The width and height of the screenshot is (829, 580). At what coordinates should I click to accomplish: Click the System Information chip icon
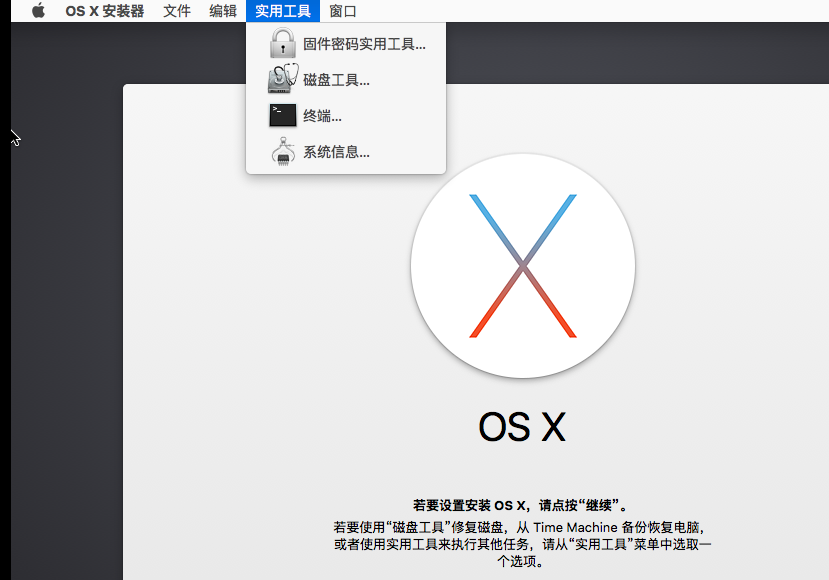[x=283, y=151]
